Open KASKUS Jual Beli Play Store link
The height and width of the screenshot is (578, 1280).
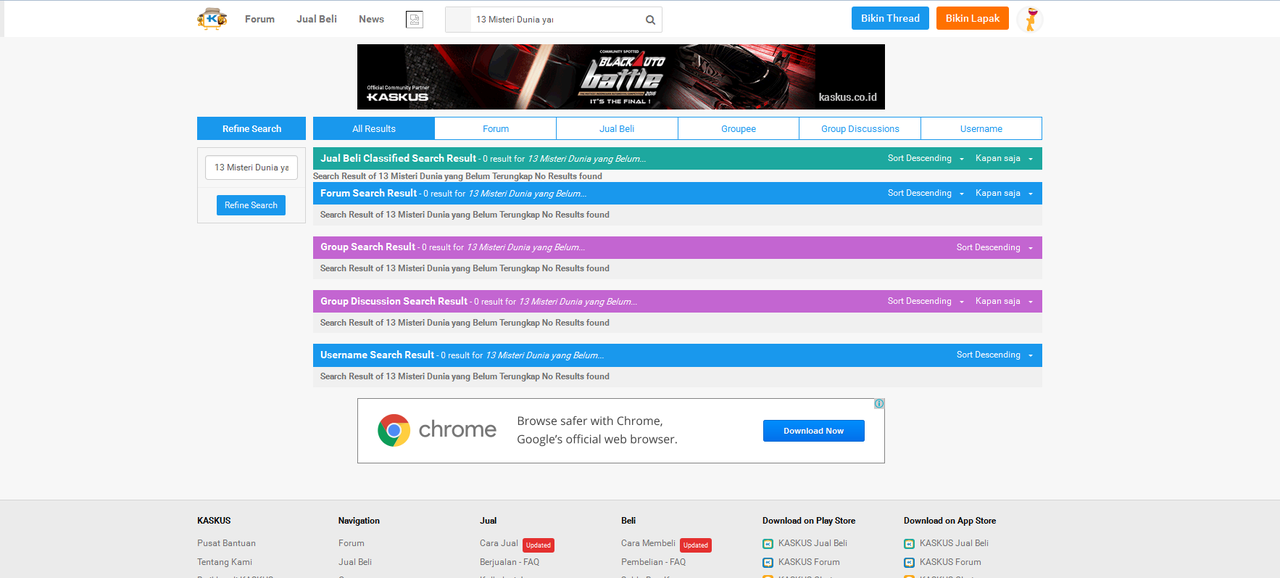(813, 543)
